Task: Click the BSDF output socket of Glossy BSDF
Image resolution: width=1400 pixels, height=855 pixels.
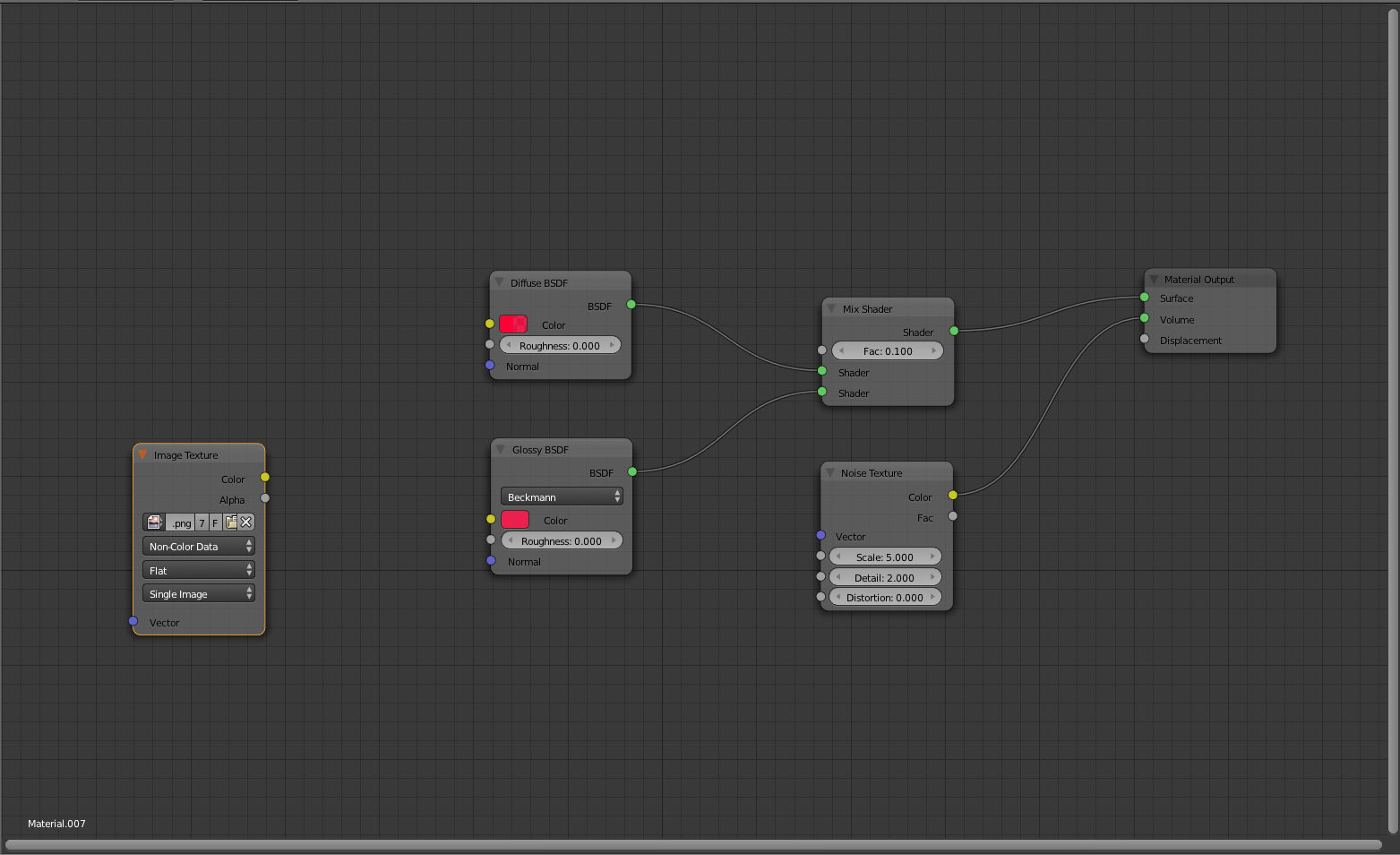Action: (632, 471)
